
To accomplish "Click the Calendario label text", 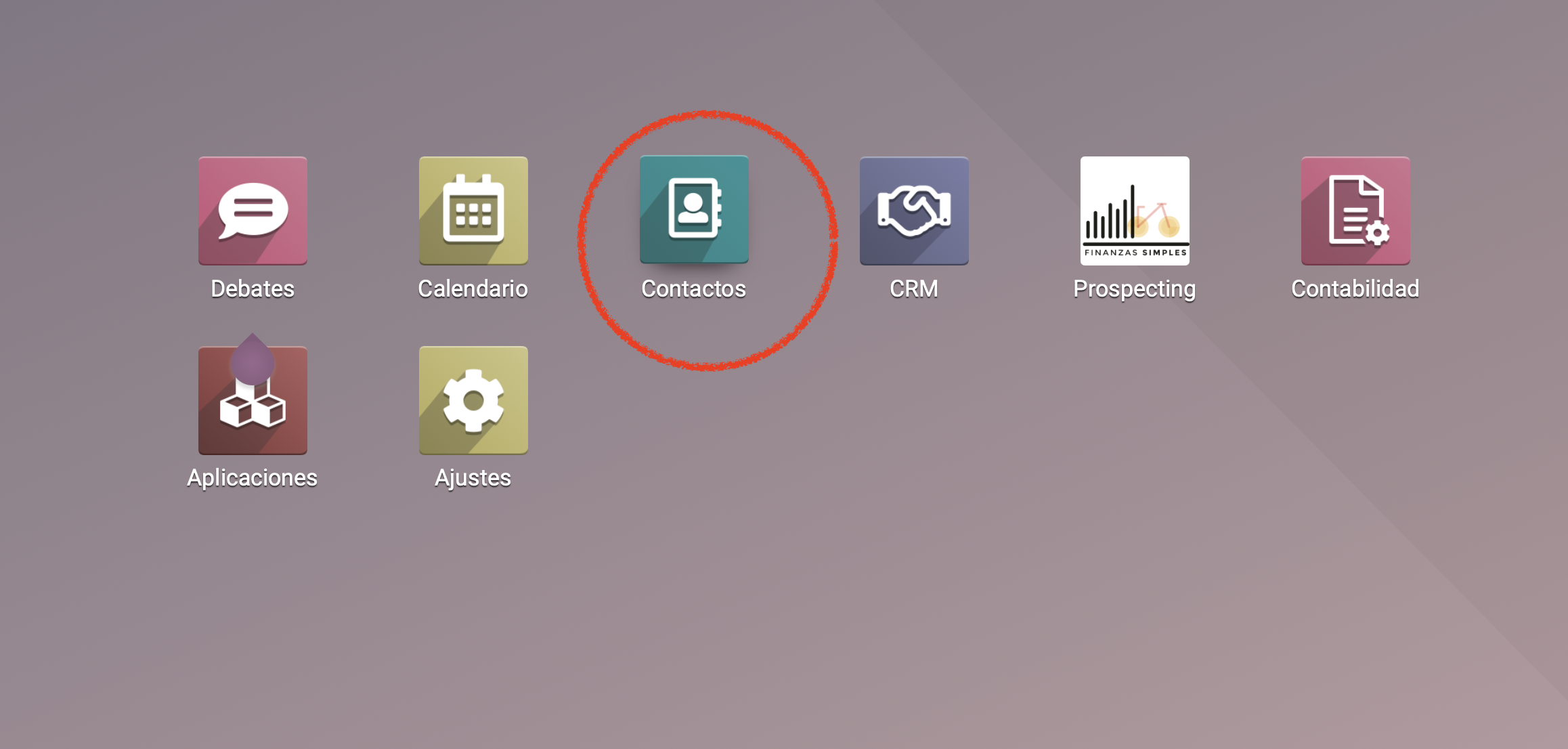I will pyautogui.click(x=473, y=289).
